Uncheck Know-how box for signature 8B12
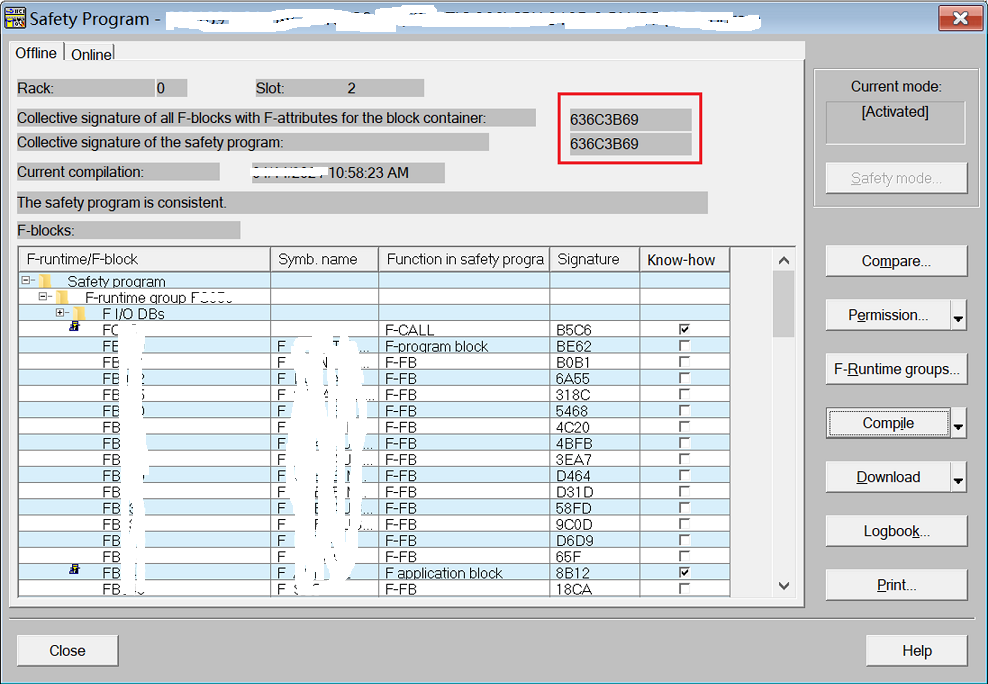Screen dimensions: 988x684 pos(684,573)
